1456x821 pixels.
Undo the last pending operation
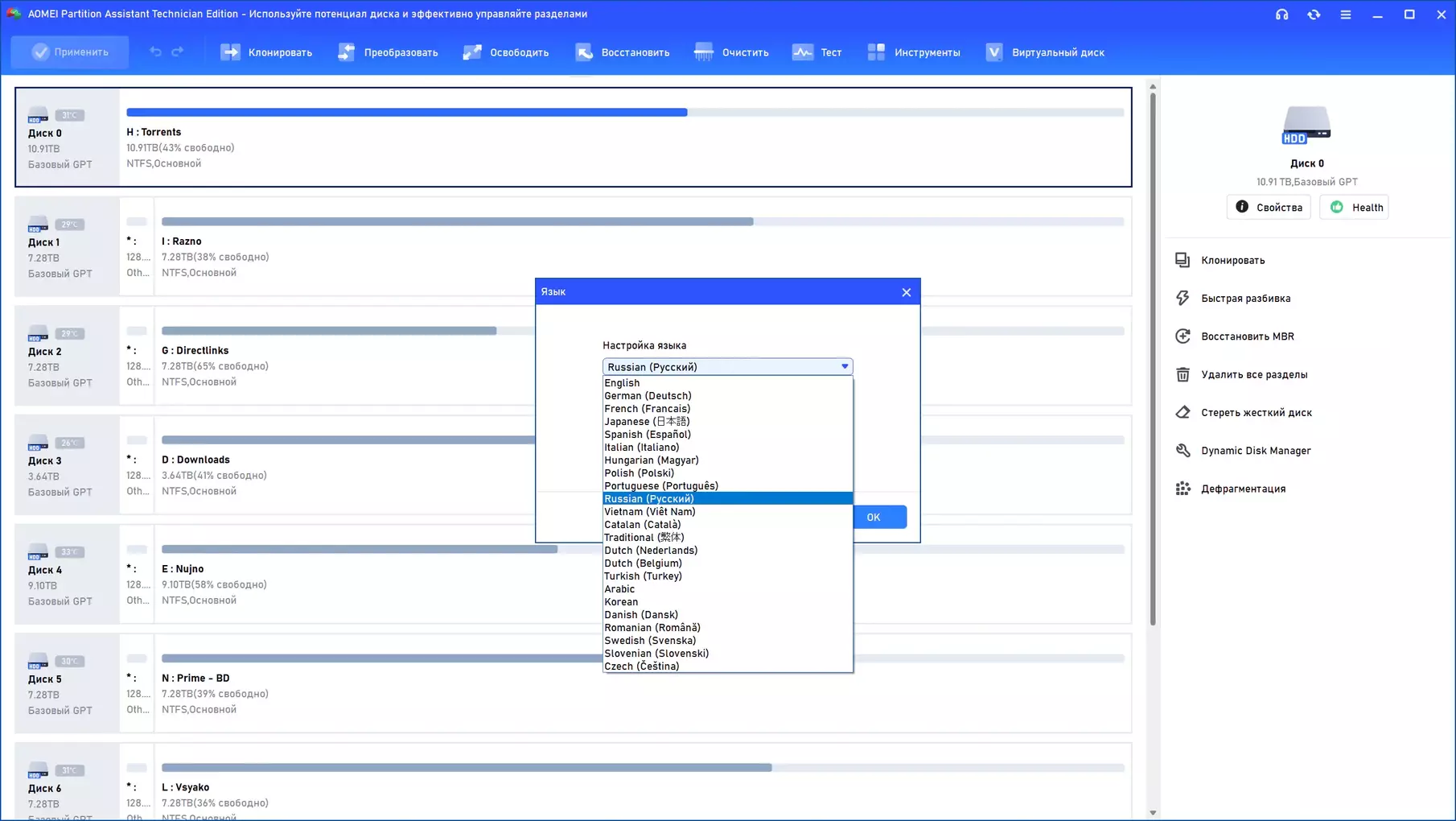click(155, 52)
